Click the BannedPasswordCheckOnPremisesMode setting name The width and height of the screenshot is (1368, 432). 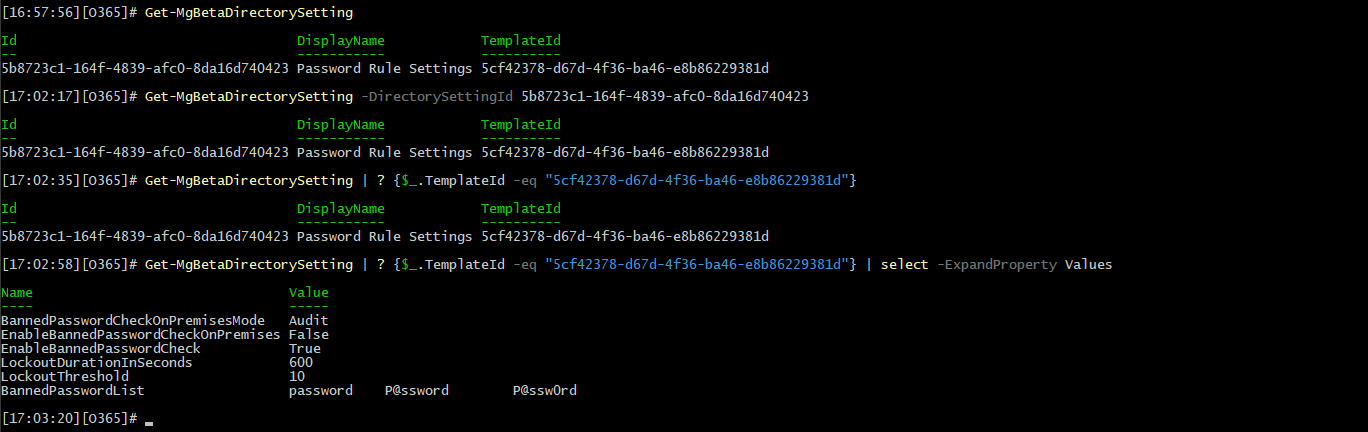tap(133, 321)
